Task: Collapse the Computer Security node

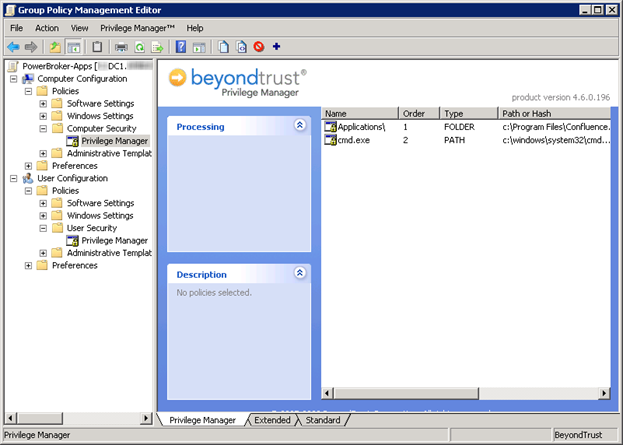Action: click(x=43, y=128)
